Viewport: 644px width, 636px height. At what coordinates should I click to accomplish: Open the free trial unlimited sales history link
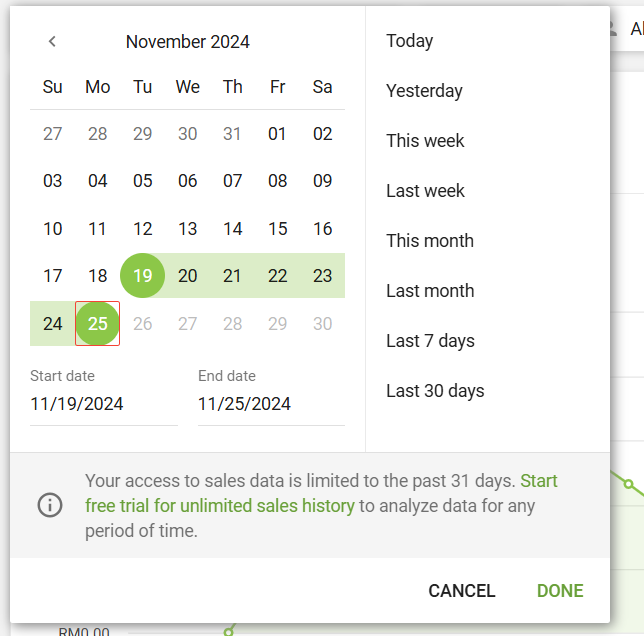pyautogui.click(x=220, y=506)
